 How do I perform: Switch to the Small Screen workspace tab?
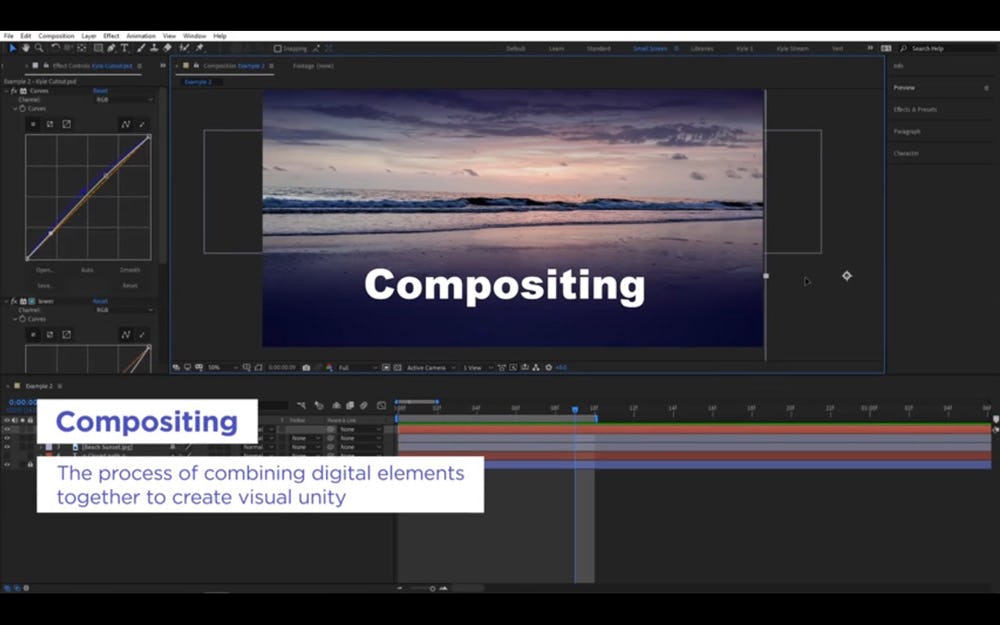649,48
